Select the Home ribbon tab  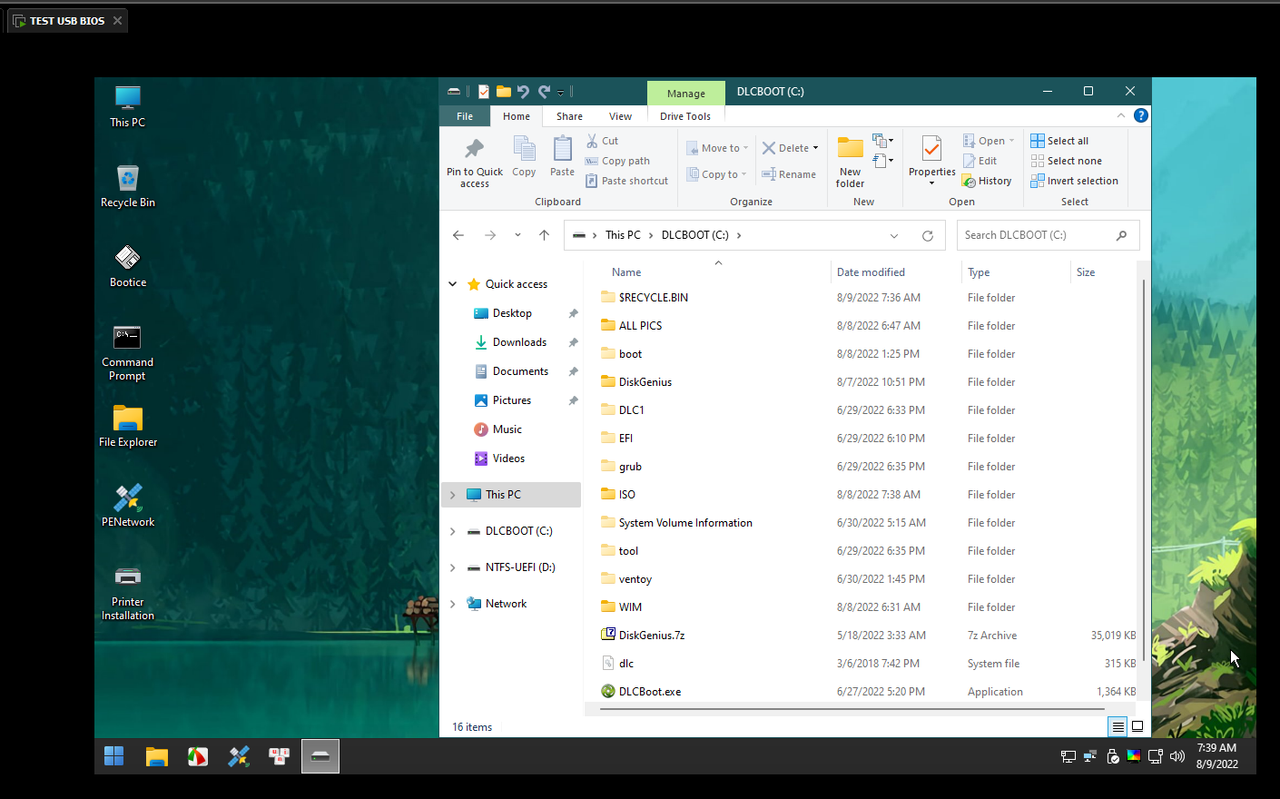pos(517,116)
